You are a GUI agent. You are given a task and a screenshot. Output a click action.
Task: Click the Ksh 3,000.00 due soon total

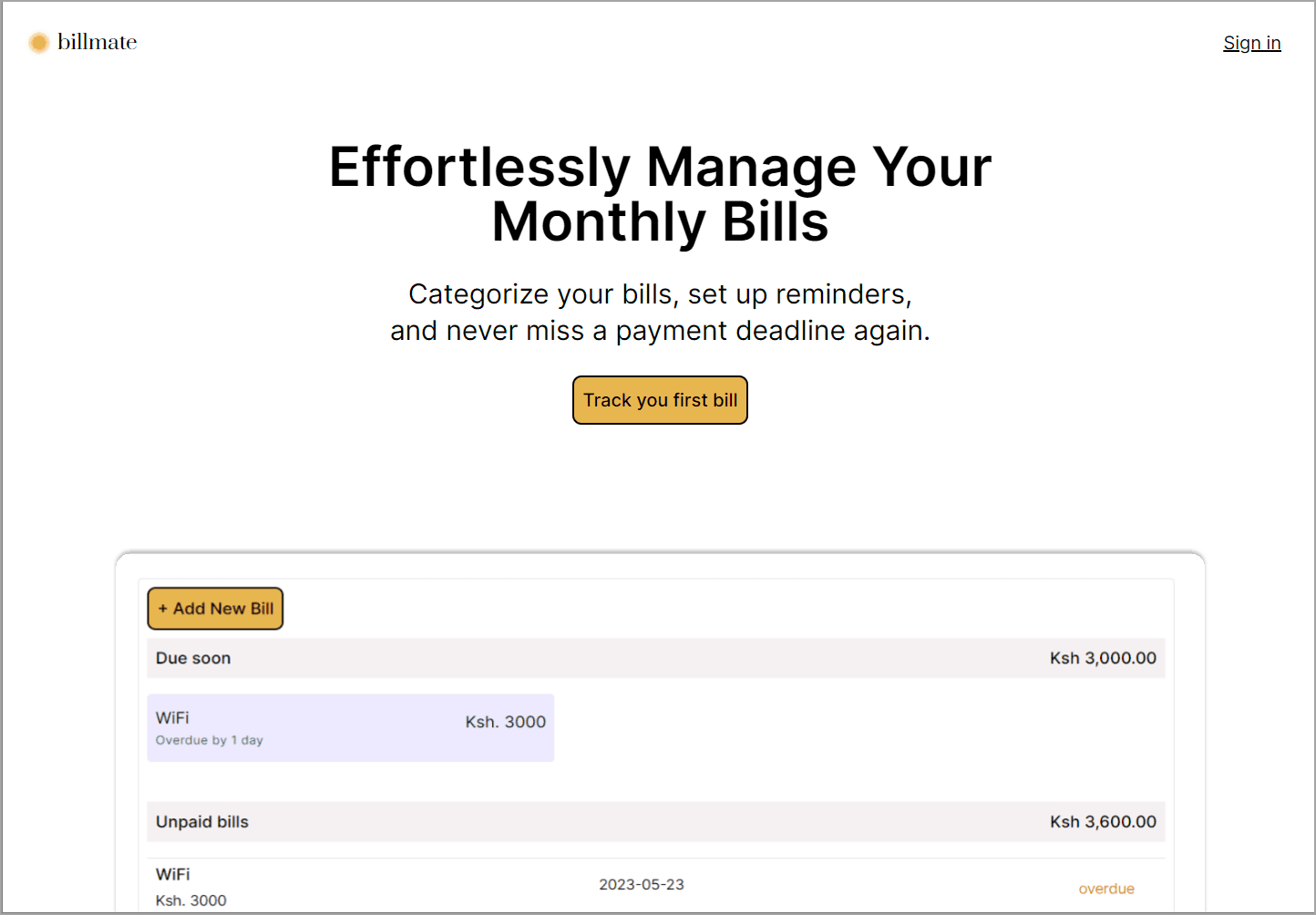click(x=1103, y=658)
